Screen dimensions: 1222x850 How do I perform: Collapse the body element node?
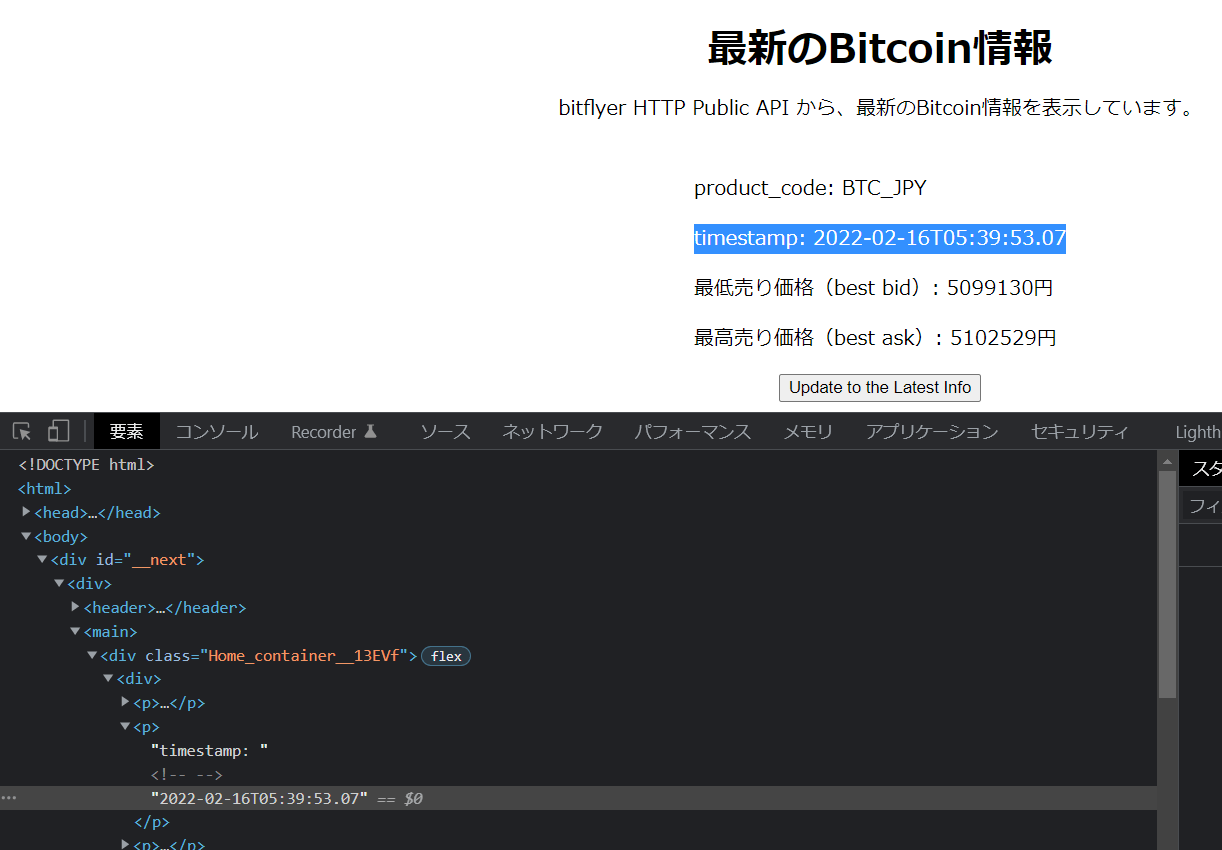[26, 536]
